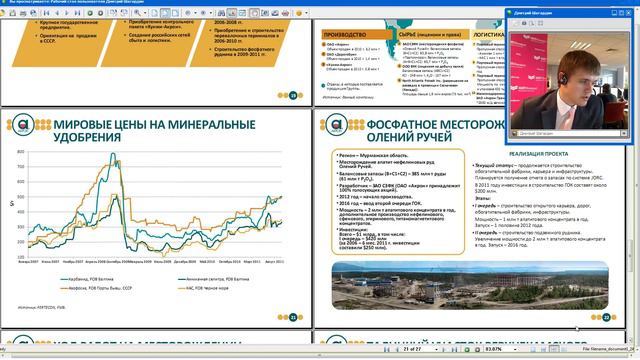Click the green go-back view button in the top toolbar

coord(90,13)
